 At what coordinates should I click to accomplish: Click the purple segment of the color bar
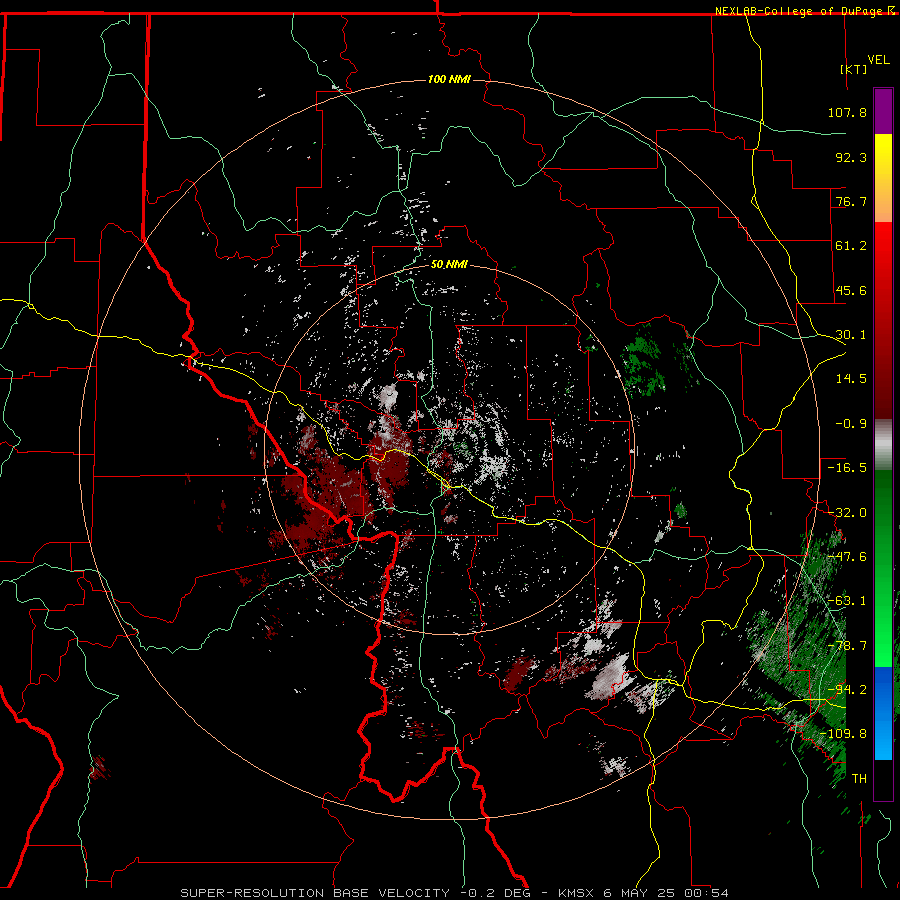[x=883, y=111]
